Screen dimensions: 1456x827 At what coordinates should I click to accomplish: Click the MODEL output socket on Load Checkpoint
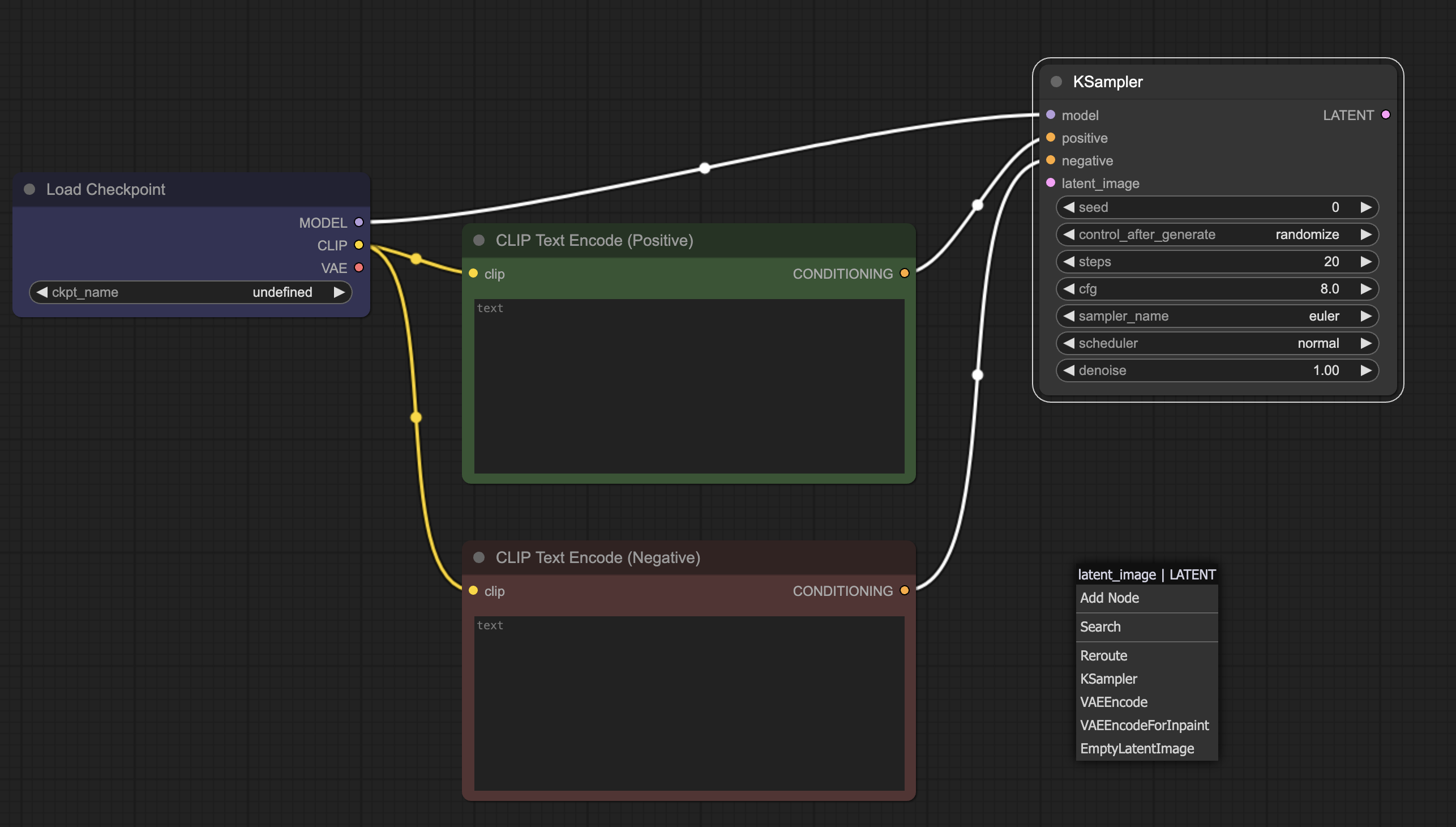(x=359, y=222)
